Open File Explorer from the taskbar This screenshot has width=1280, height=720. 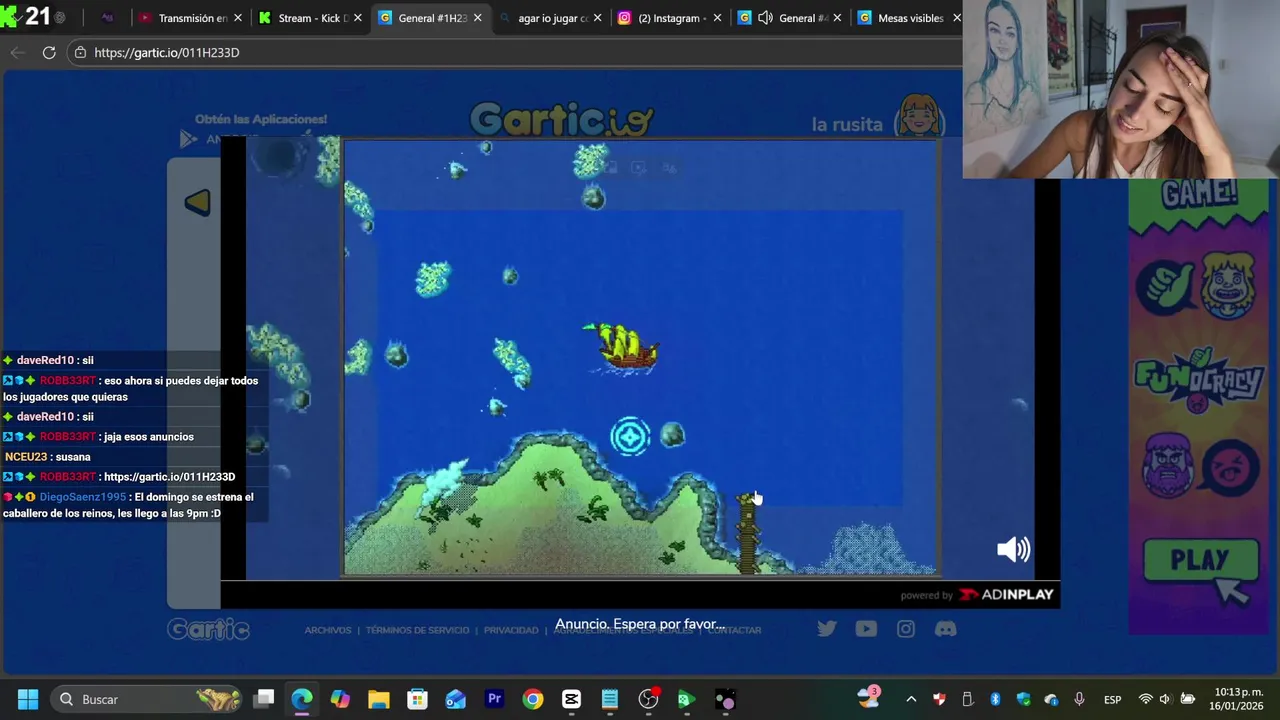(x=379, y=699)
